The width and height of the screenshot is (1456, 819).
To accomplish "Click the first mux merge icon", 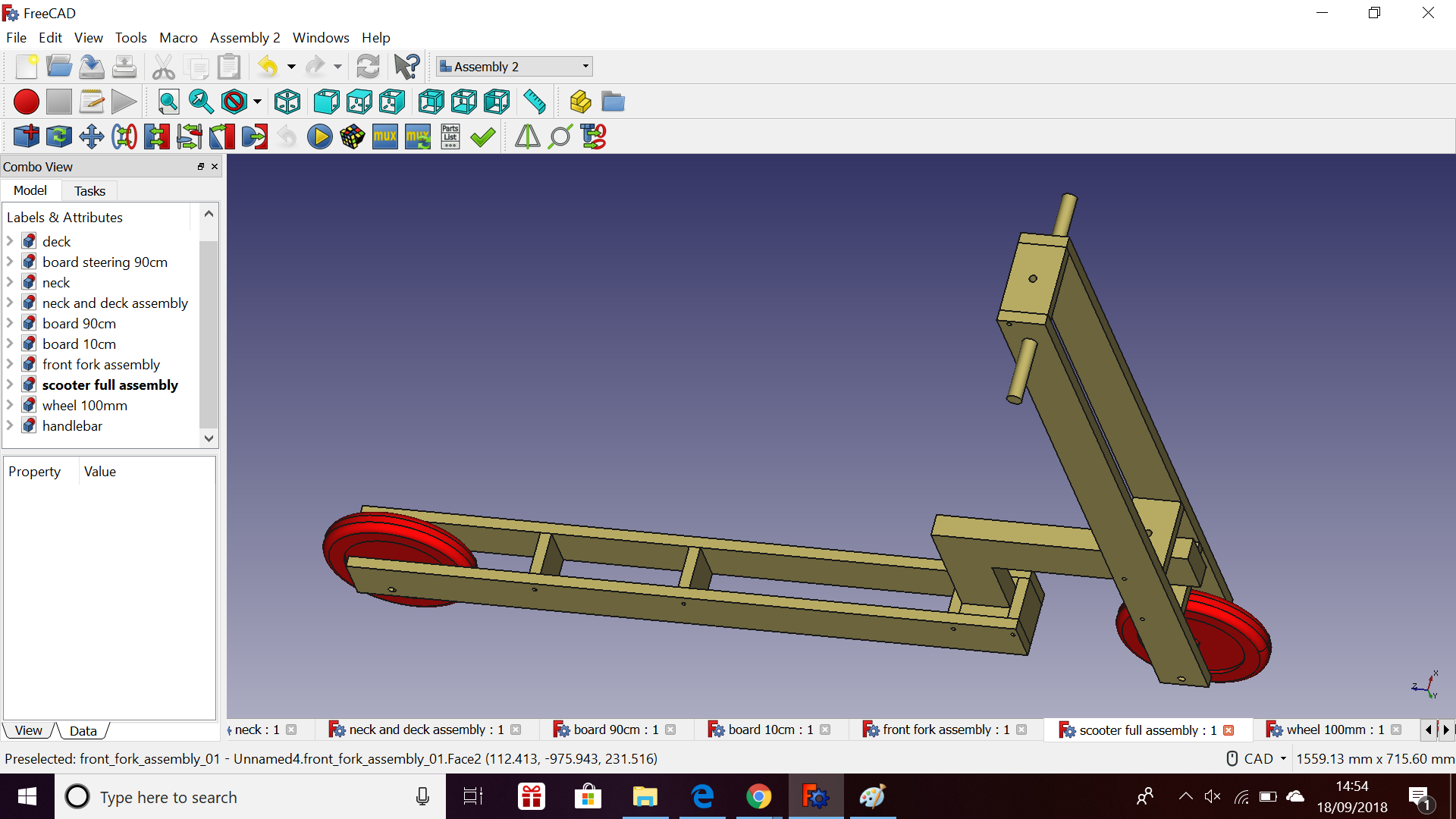I will (385, 136).
